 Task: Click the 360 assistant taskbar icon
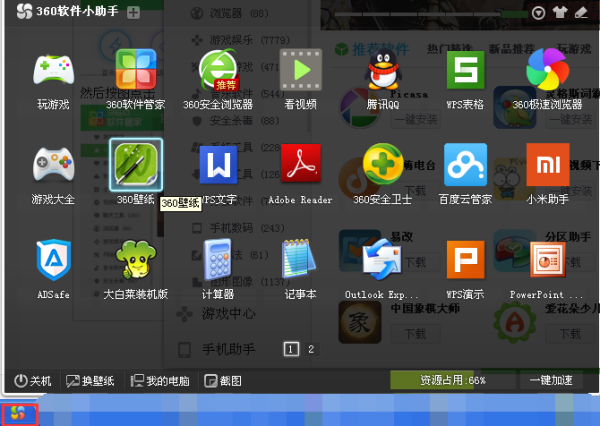19,414
